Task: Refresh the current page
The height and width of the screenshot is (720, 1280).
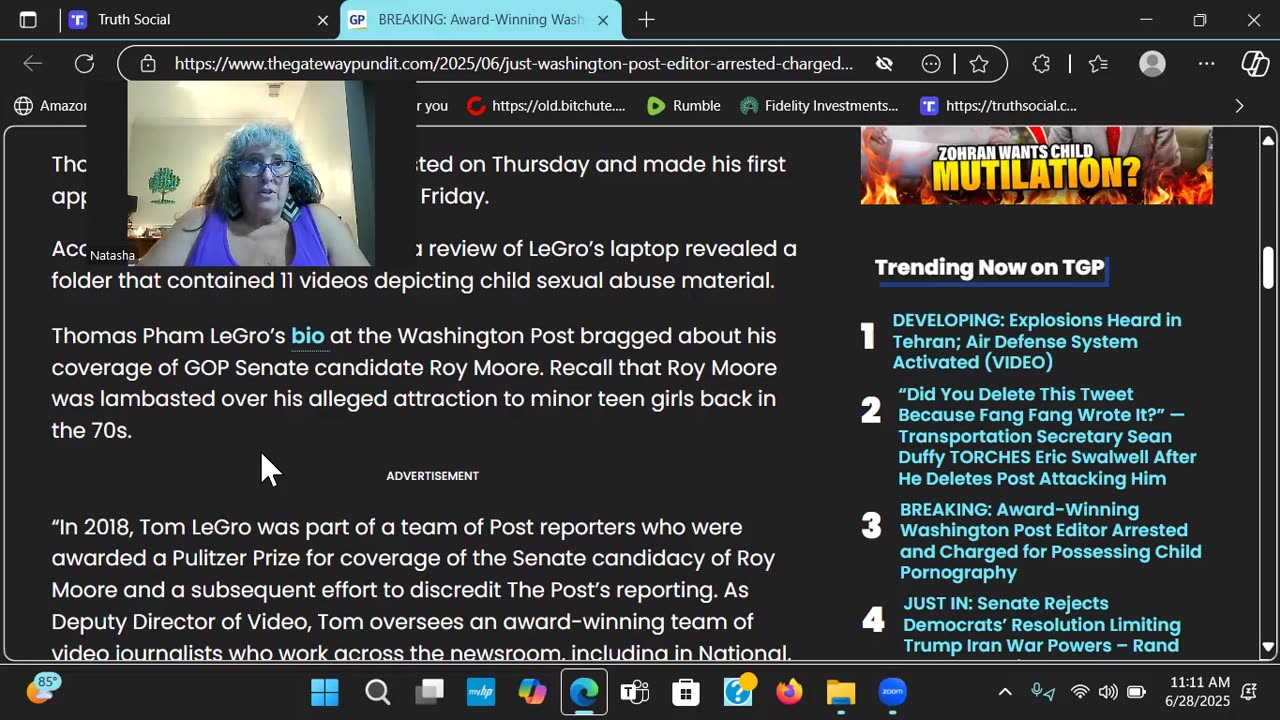Action: [84, 64]
